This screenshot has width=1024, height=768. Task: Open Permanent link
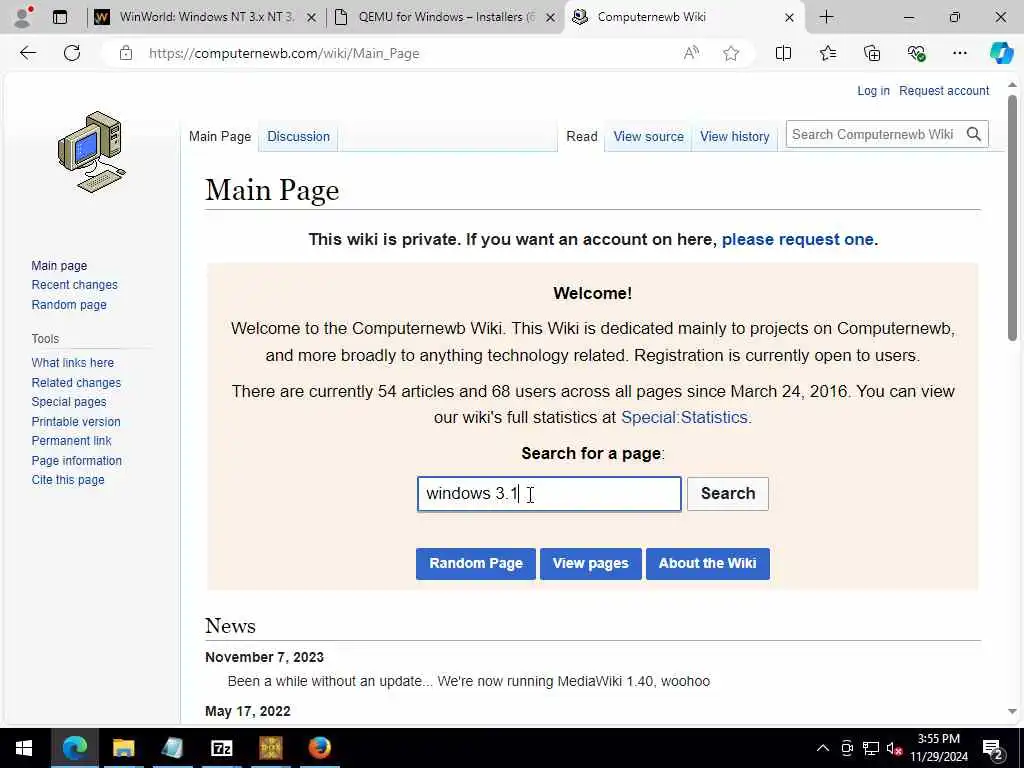click(x=71, y=441)
